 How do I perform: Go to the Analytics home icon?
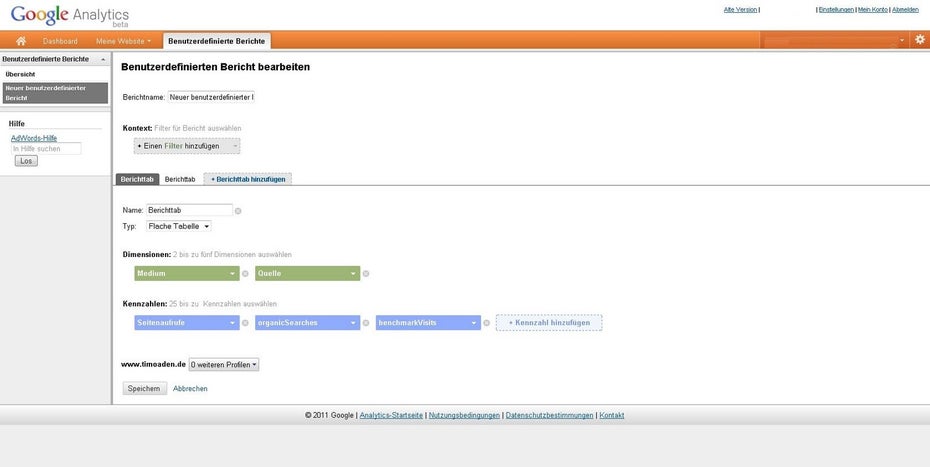point(21,41)
